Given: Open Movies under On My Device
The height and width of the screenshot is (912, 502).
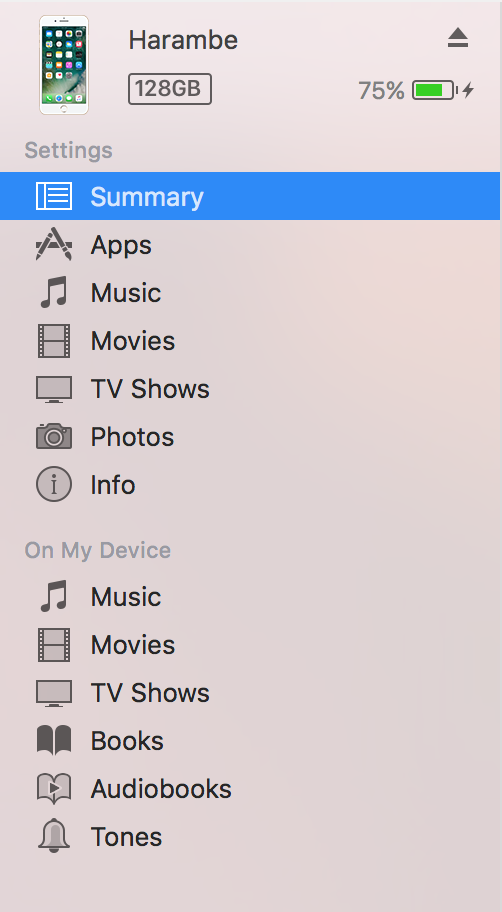Looking at the screenshot, I should (x=250, y=645).
